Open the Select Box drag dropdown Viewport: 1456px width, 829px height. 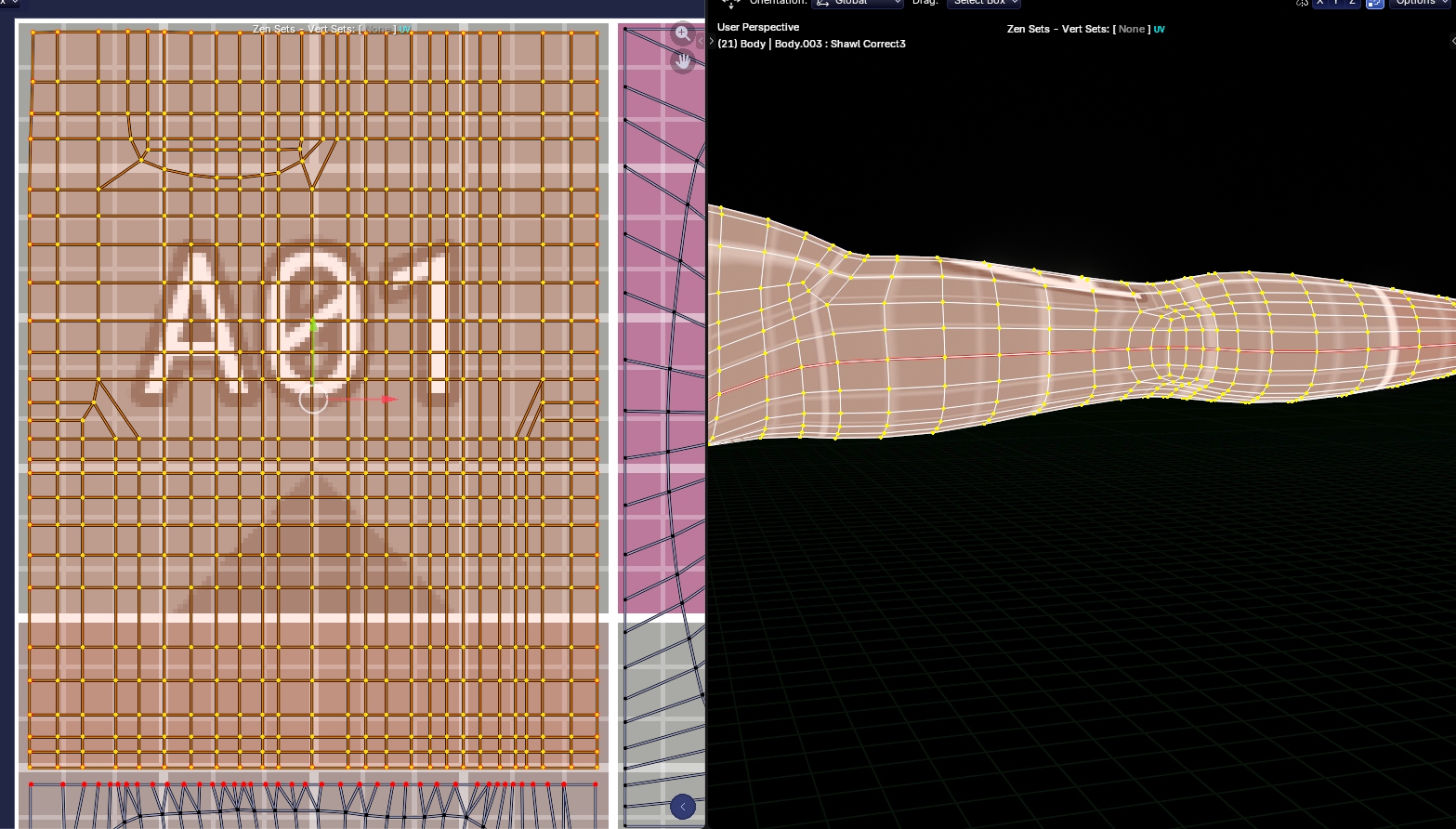click(x=983, y=3)
